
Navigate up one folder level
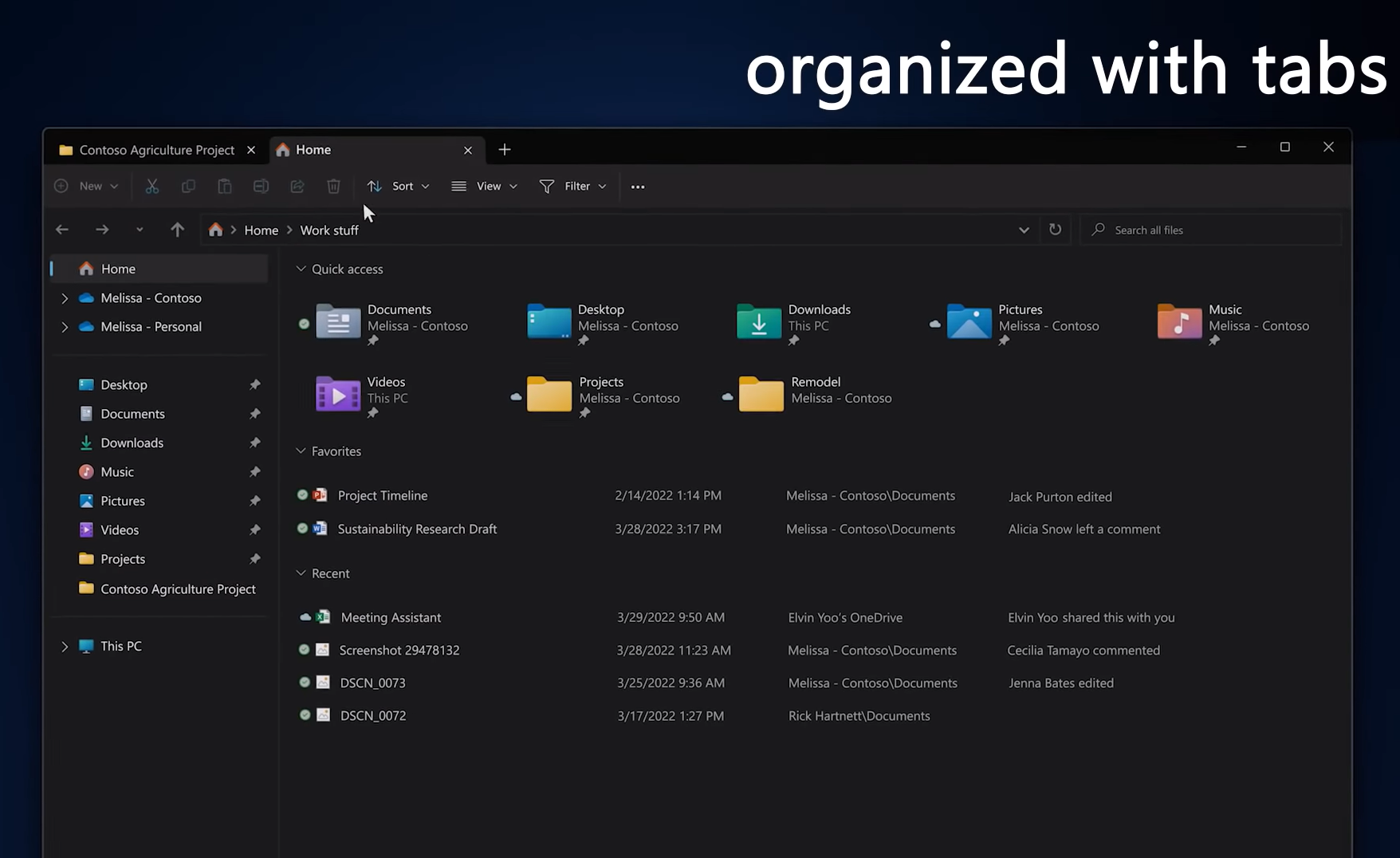[177, 230]
